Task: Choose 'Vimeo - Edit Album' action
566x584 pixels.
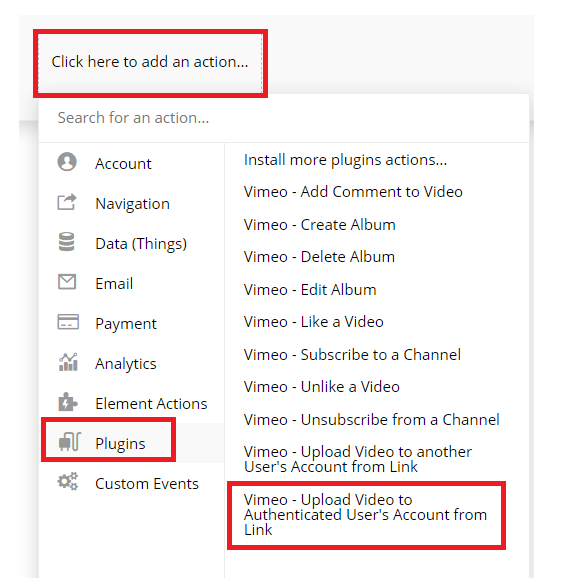Action: (310, 289)
